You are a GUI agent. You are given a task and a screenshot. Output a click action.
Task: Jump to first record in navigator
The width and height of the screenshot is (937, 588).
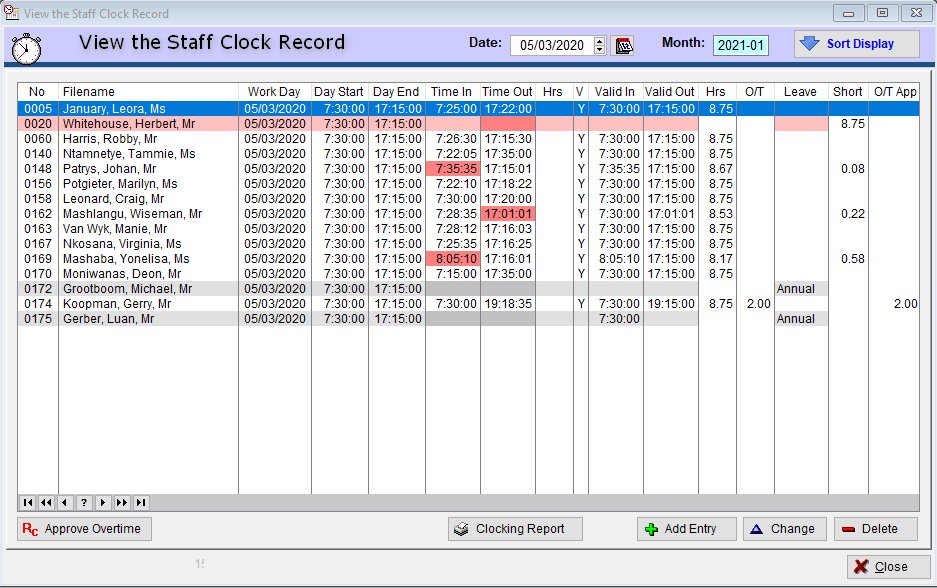tap(27, 502)
